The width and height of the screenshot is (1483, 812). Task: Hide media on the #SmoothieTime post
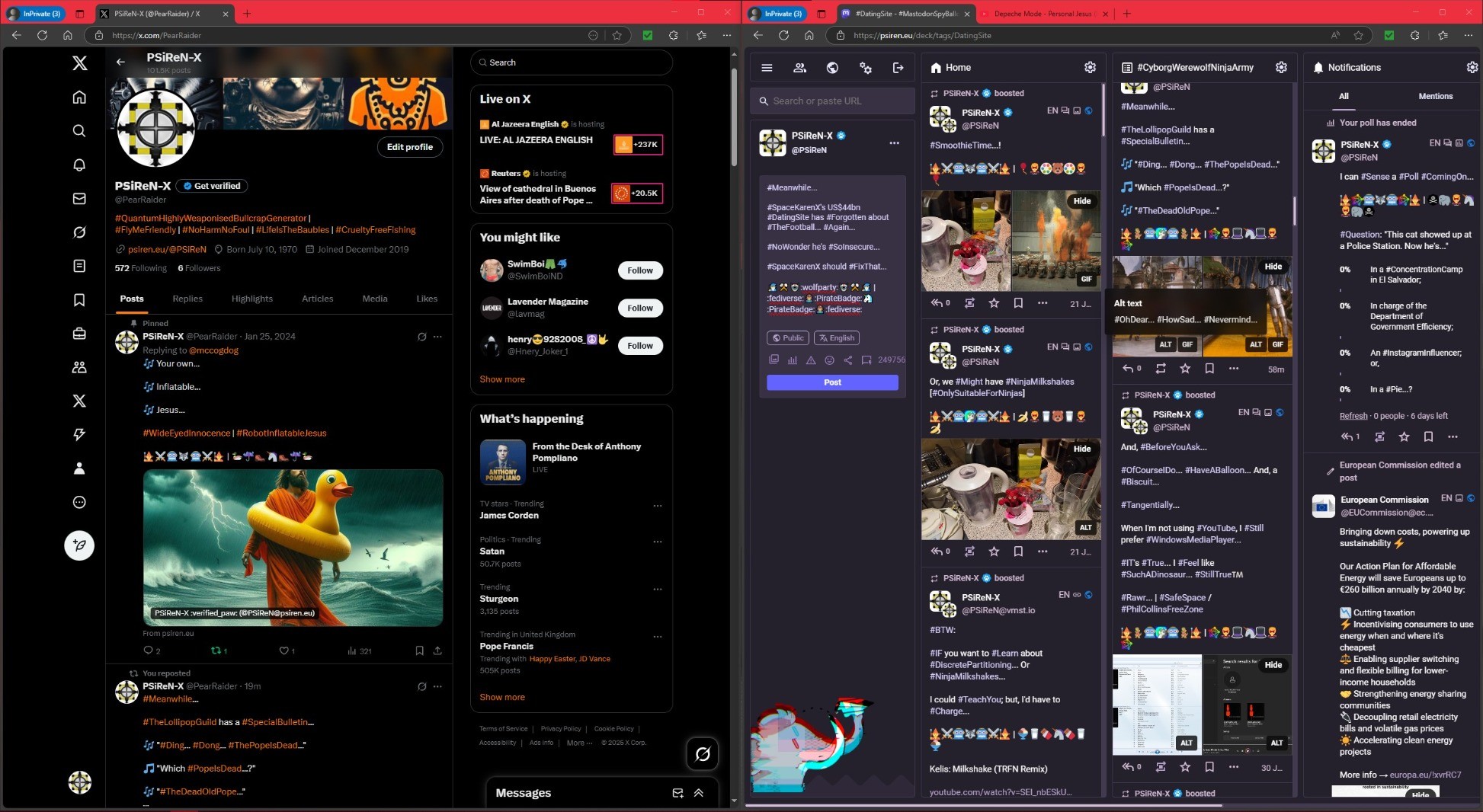[x=1082, y=201]
